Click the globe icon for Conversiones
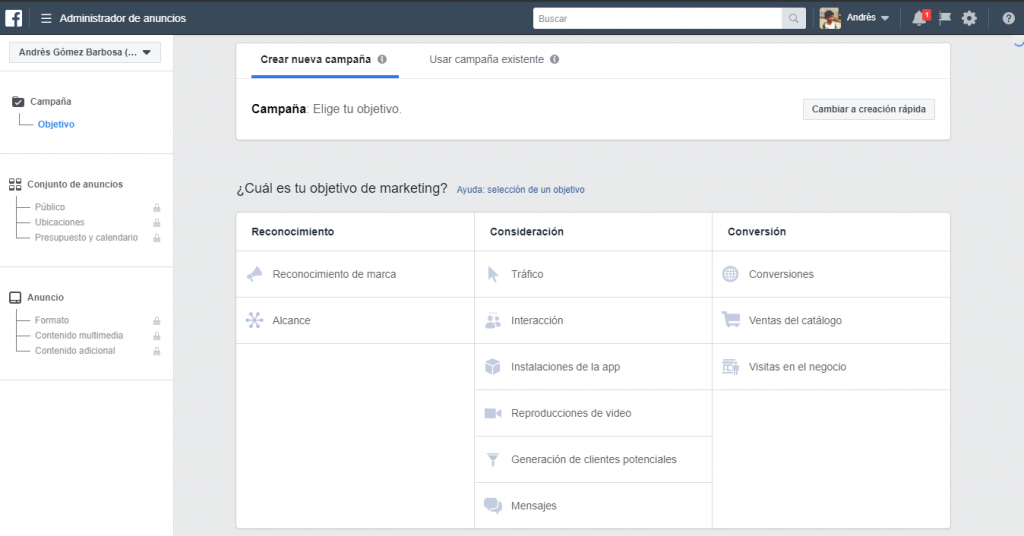The width and height of the screenshot is (1024, 536). 730,274
